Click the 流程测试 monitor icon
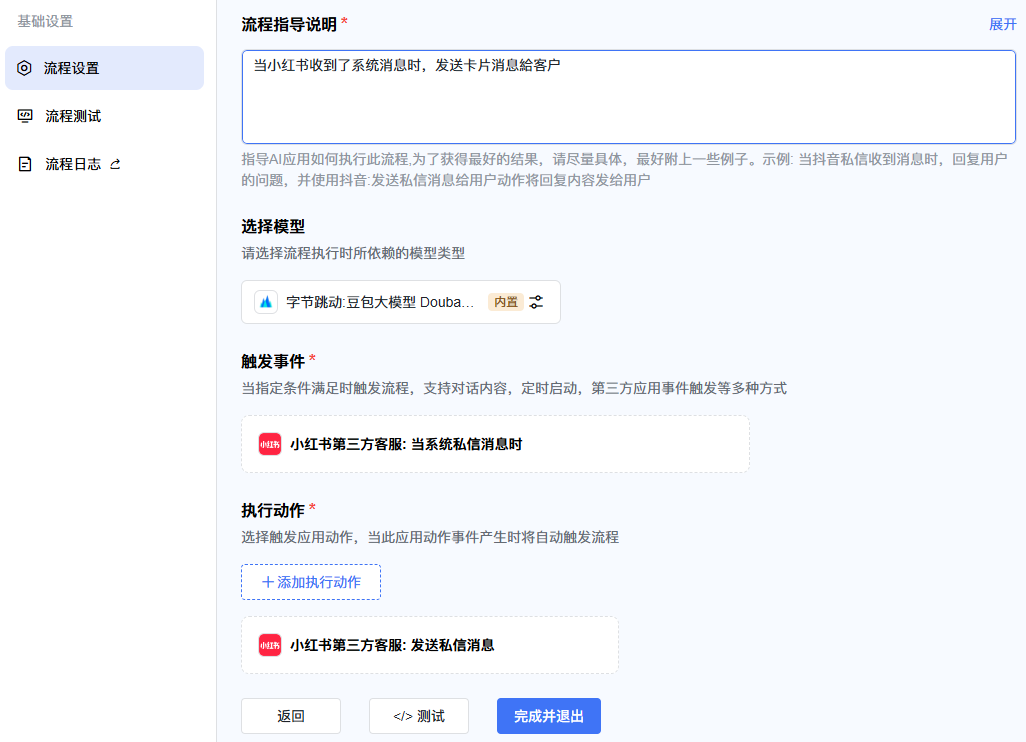Screen dimensions: 1026x742 point(25,116)
